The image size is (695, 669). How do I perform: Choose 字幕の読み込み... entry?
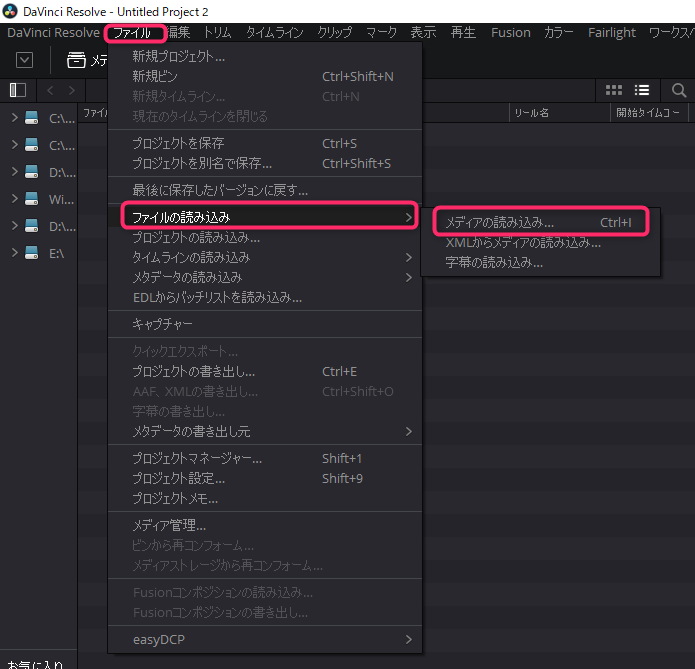click(x=541, y=262)
